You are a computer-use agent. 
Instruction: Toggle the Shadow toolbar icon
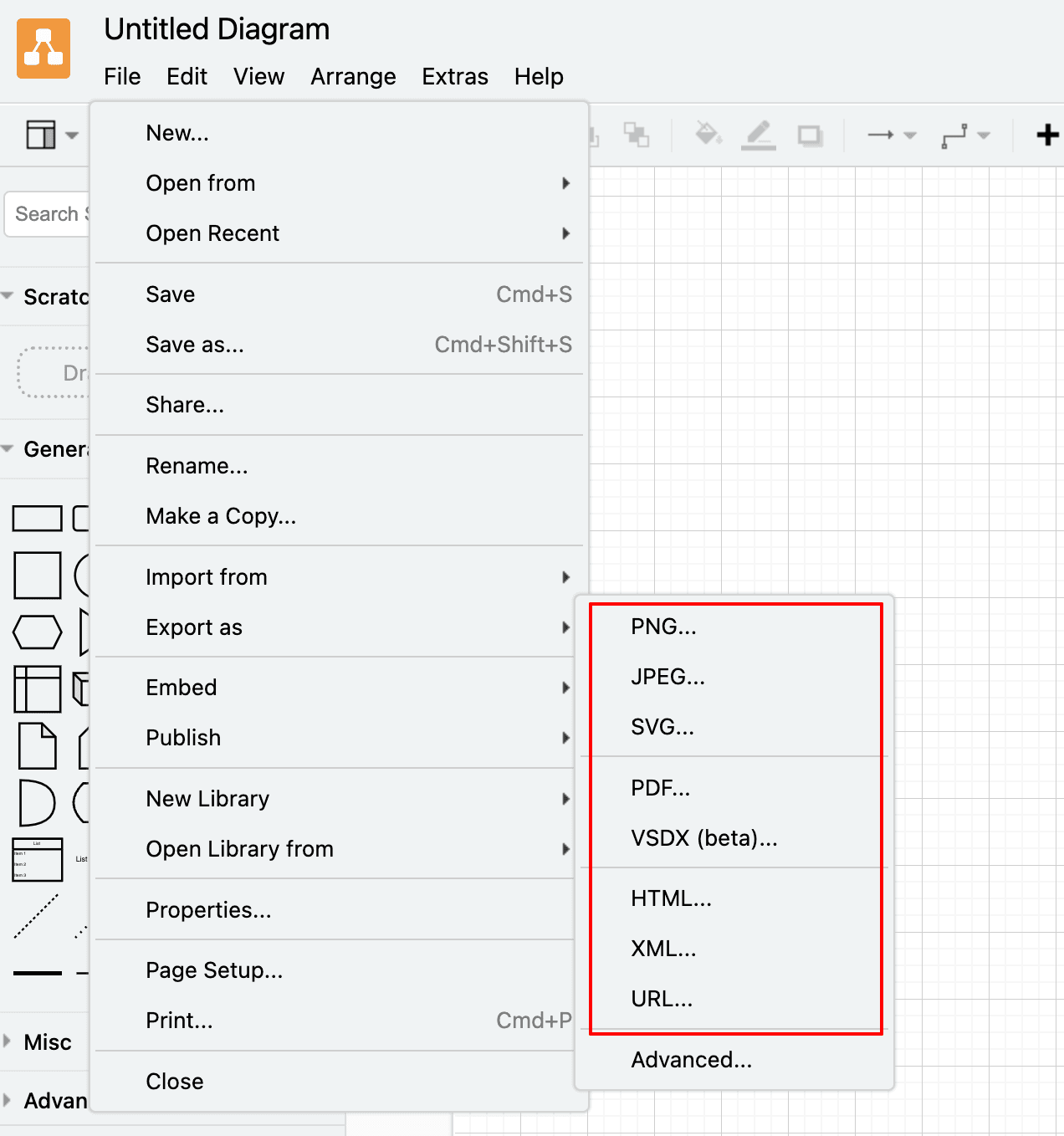click(x=809, y=135)
